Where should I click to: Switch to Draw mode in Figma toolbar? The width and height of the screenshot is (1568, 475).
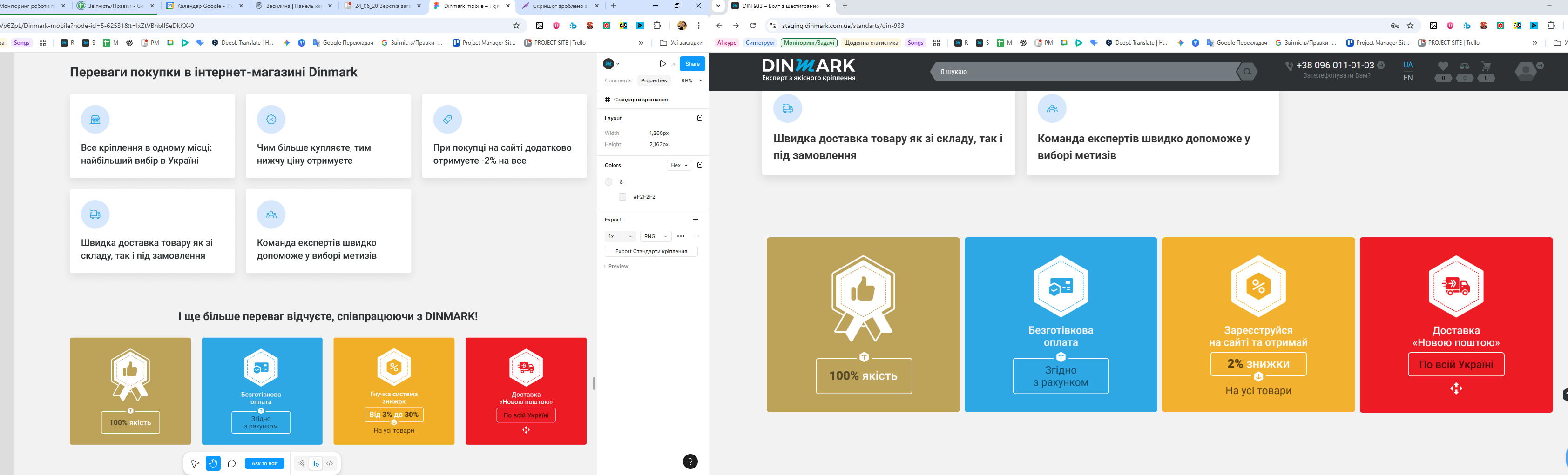(x=301, y=463)
